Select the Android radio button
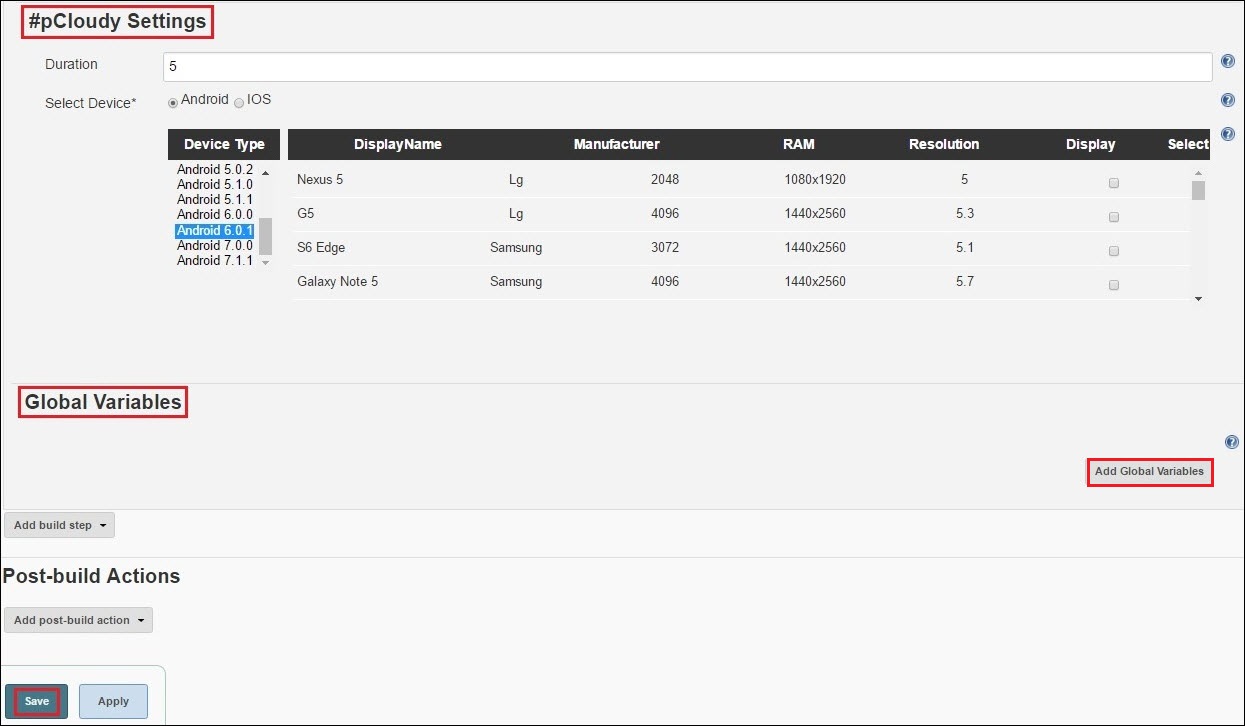This screenshot has height=726, width=1245. (173, 103)
